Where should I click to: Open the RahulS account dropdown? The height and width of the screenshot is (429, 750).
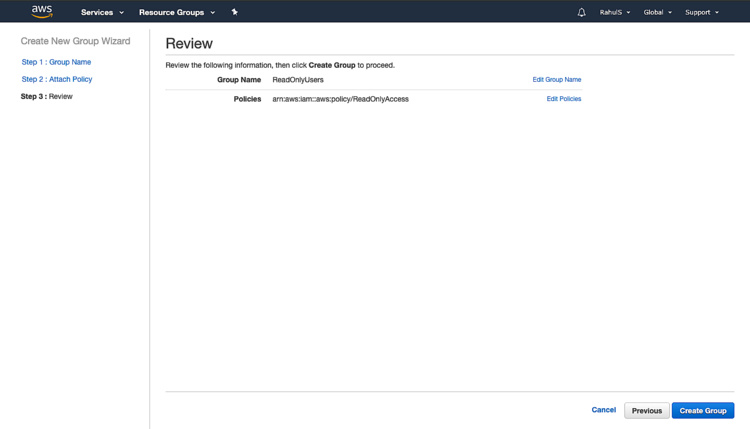click(615, 12)
